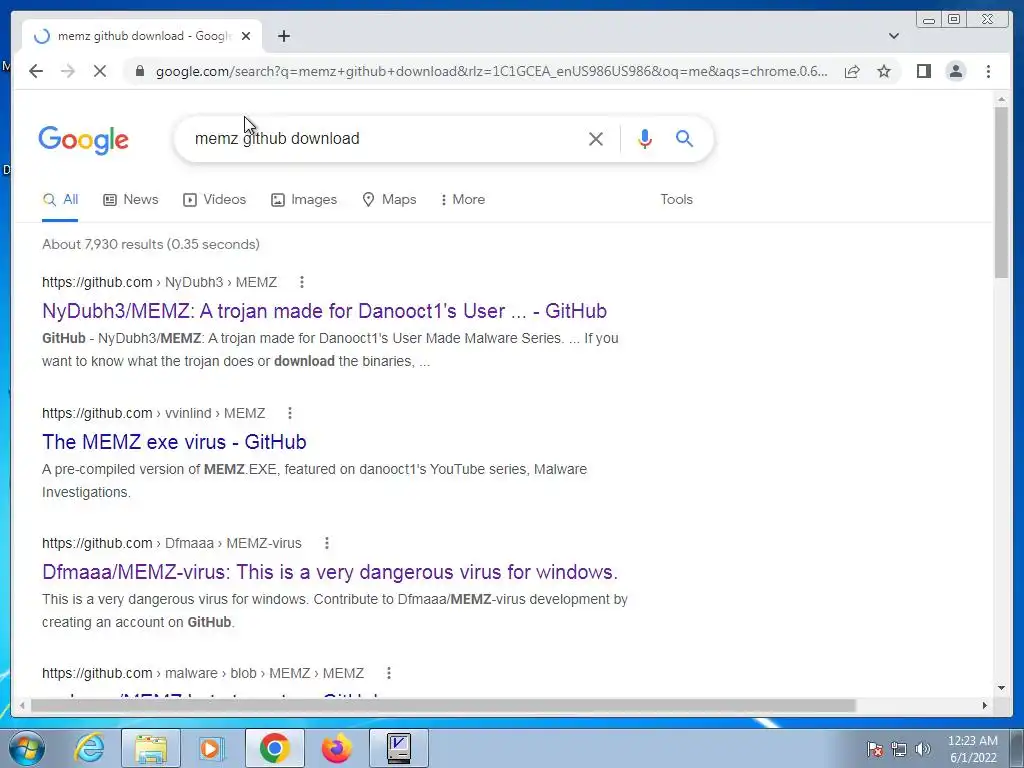Image resolution: width=1024 pixels, height=768 pixels.
Task: Click the forward navigation arrow
Action: pyautogui.click(x=68, y=71)
